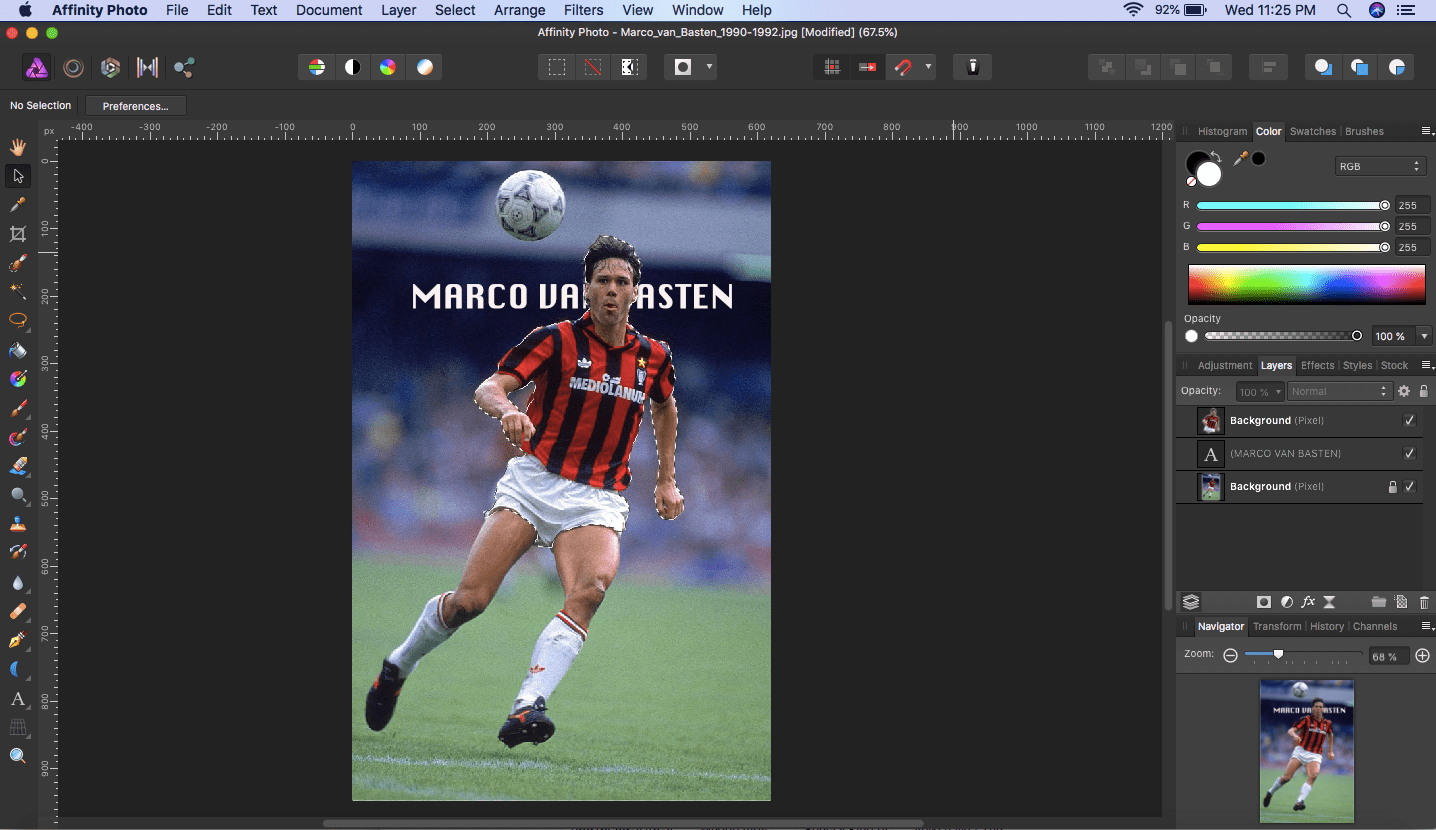Open the RGB color model dropdown
1436x830 pixels.
[1379, 167]
